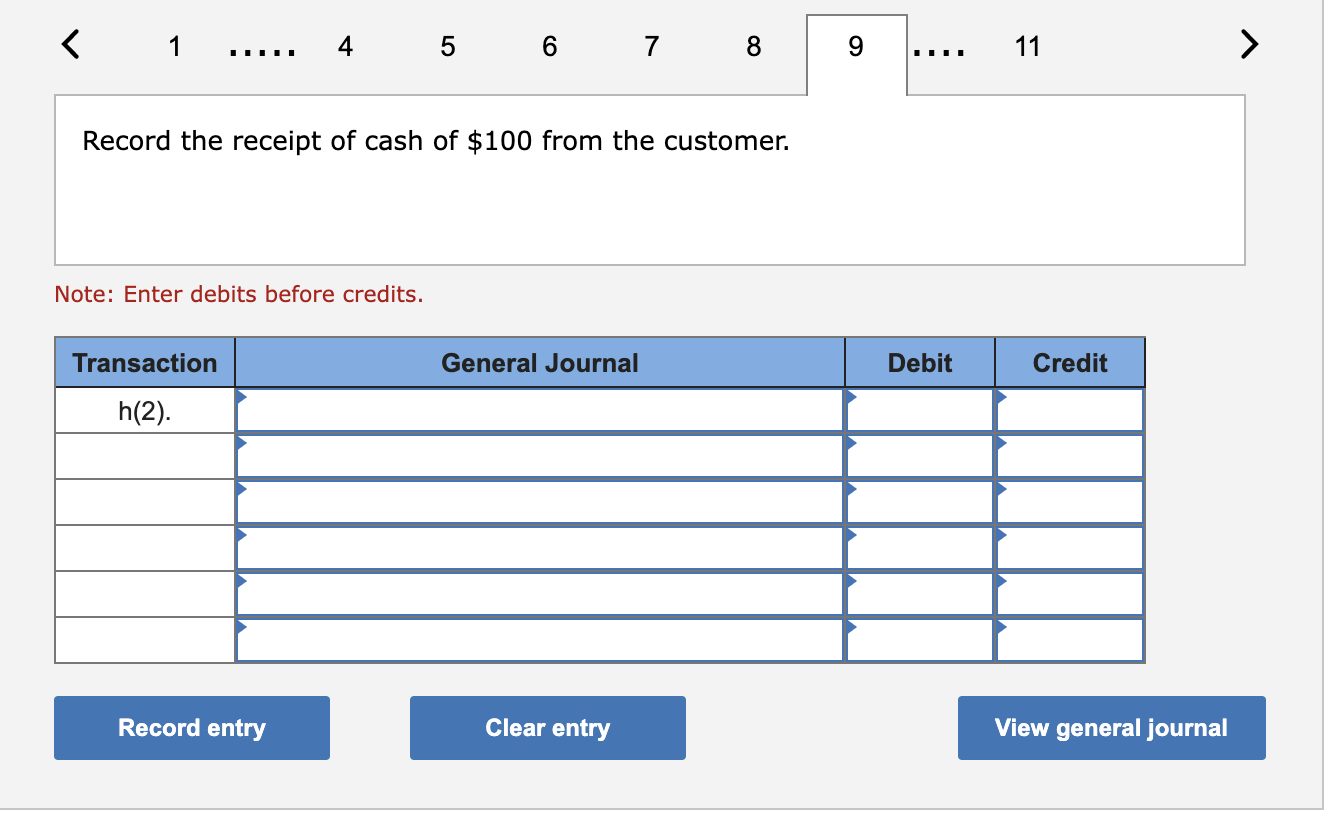The height and width of the screenshot is (820, 1334).
Task: Select question tab 5
Action: pyautogui.click(x=447, y=46)
